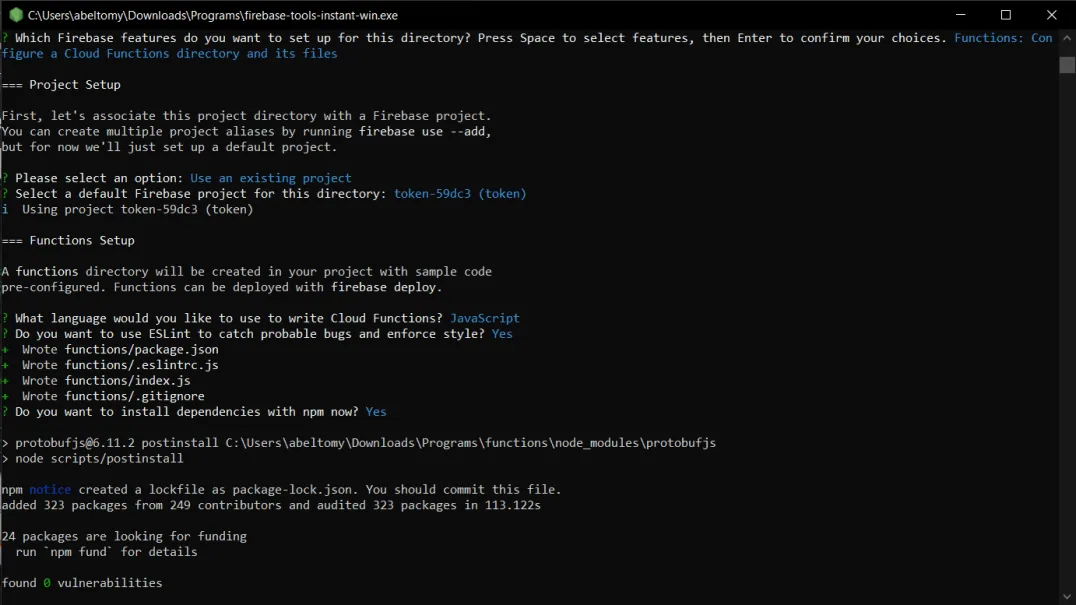Click the 'Wrote functions/package.json' line
This screenshot has height=605, width=1076.
click(x=120, y=350)
